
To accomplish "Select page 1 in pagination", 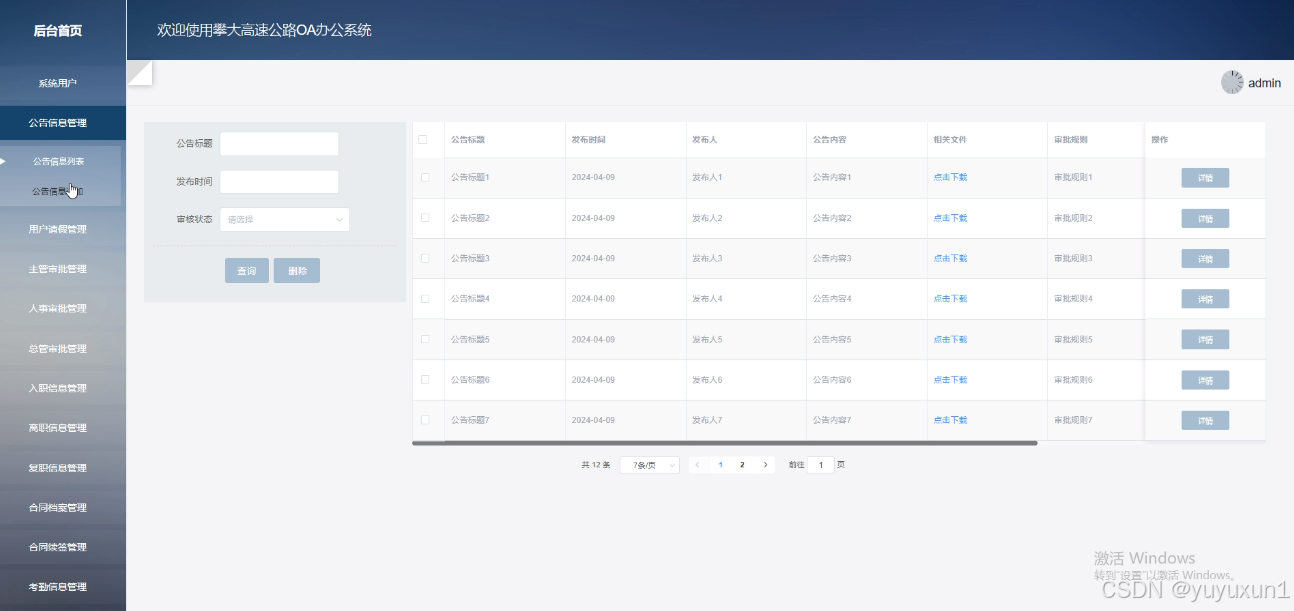I will pyautogui.click(x=721, y=465).
